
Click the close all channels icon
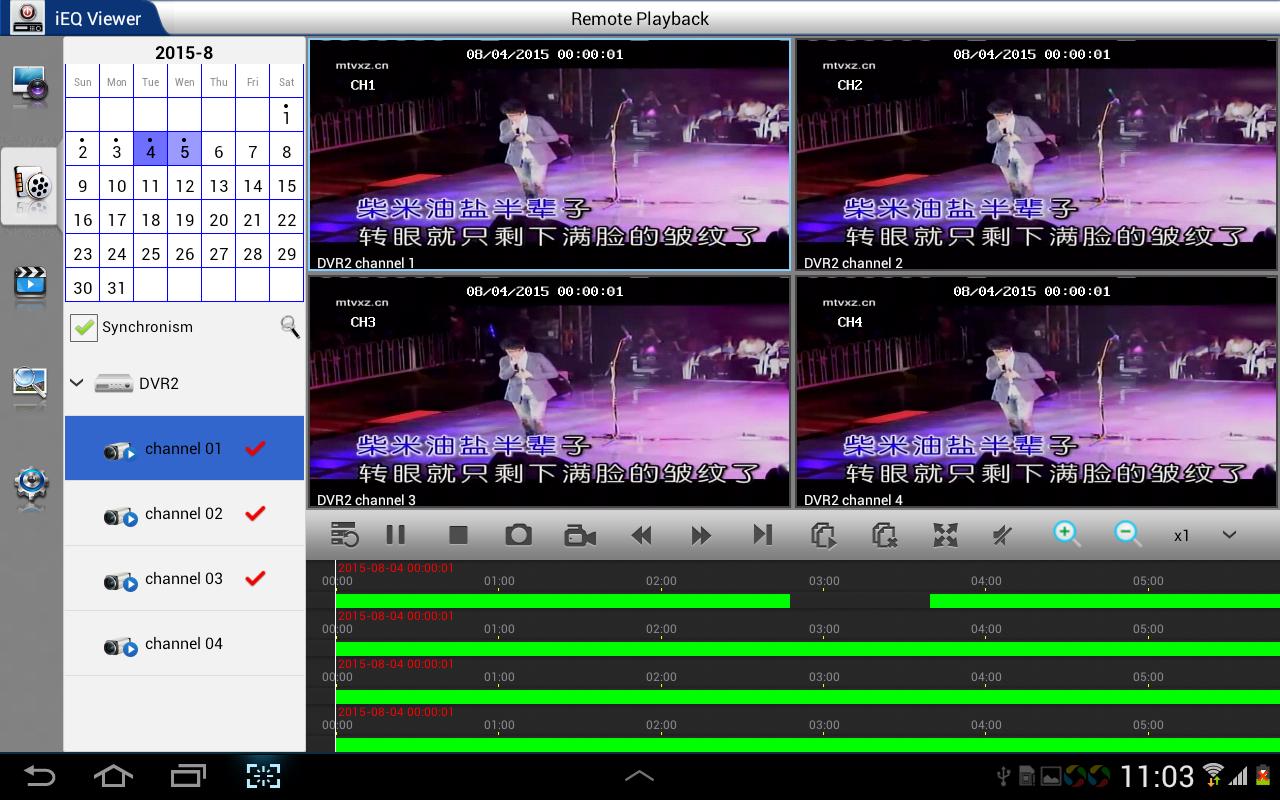(884, 535)
